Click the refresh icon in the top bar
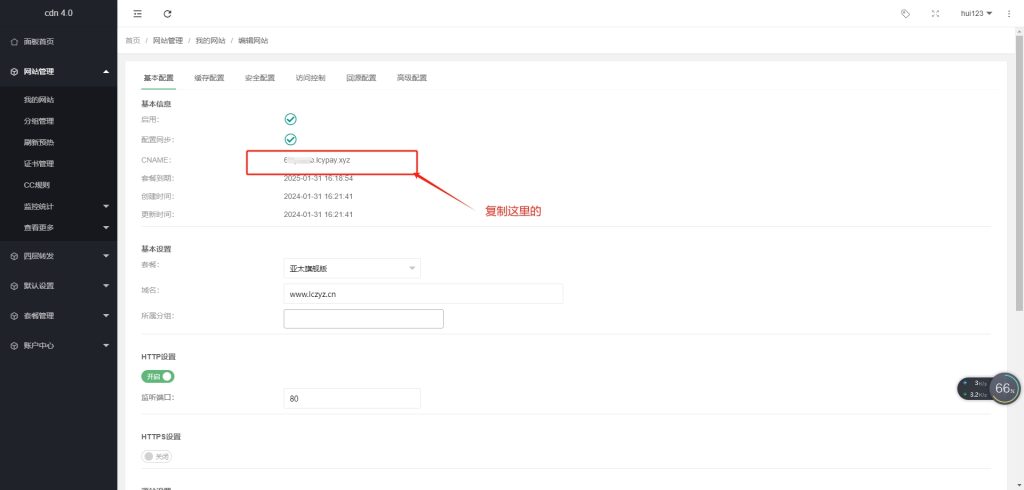Viewport: 1024px width, 490px height. [167, 14]
